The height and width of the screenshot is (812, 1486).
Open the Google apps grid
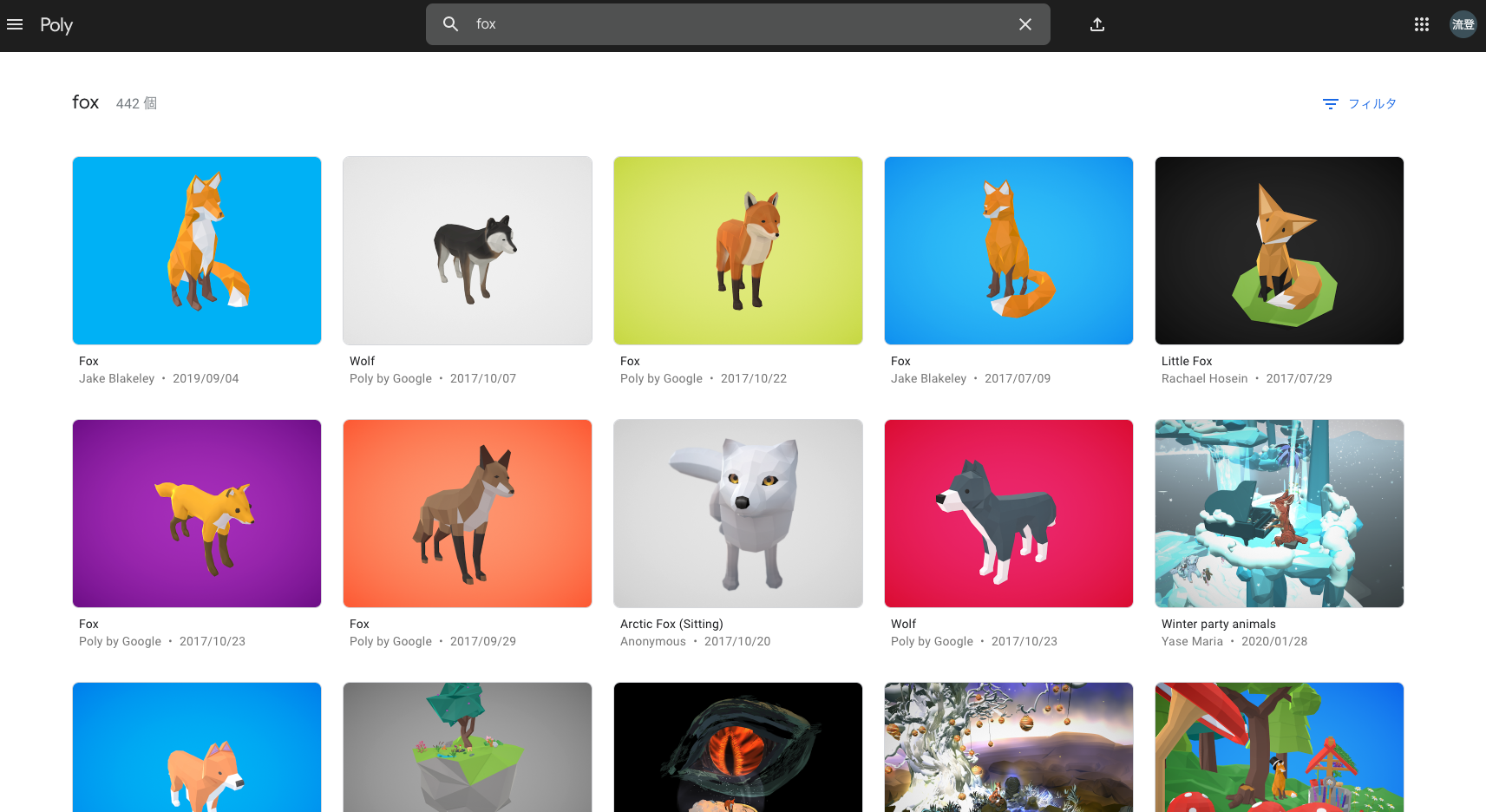click(x=1421, y=23)
